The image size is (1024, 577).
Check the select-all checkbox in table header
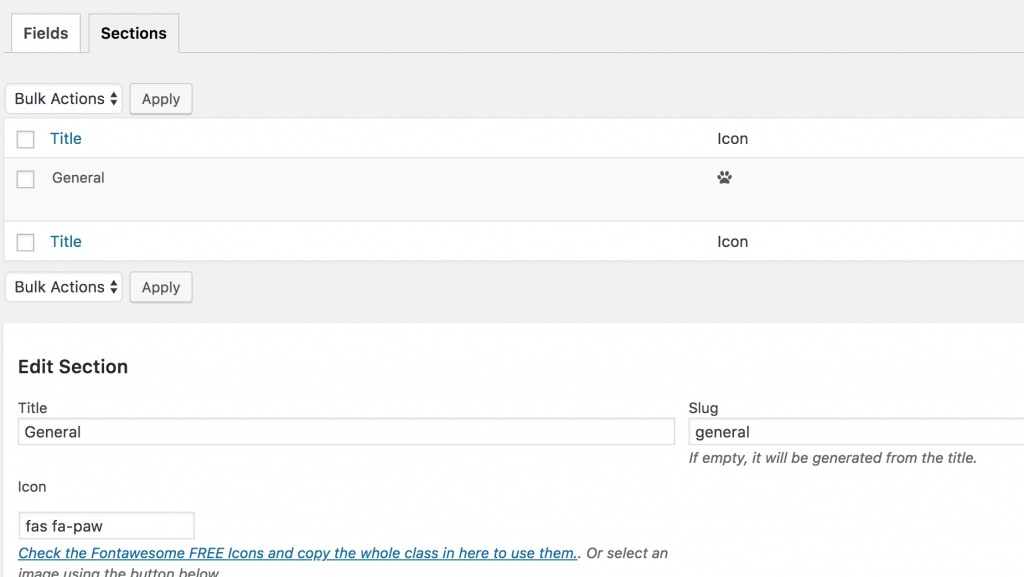coord(25,140)
